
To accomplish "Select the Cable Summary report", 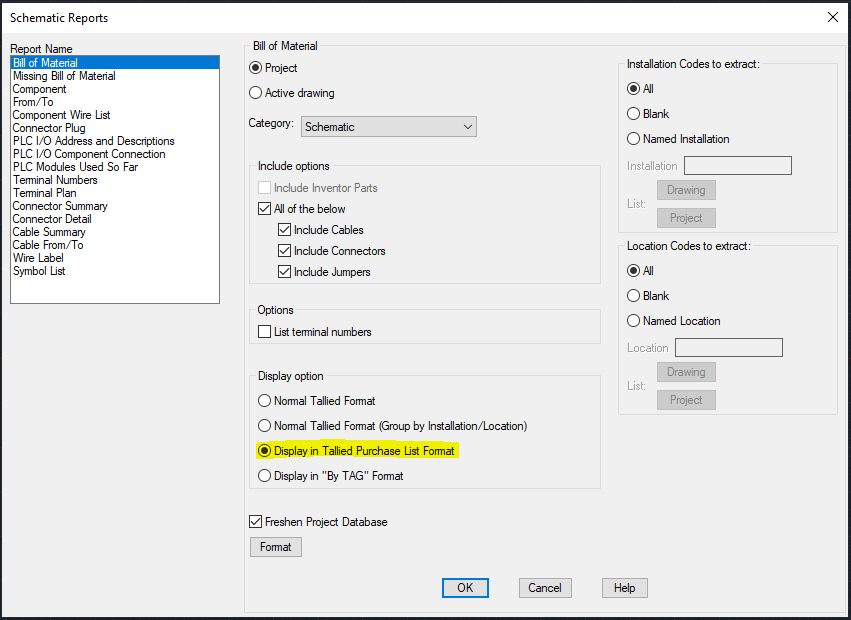I will pyautogui.click(x=48, y=231).
